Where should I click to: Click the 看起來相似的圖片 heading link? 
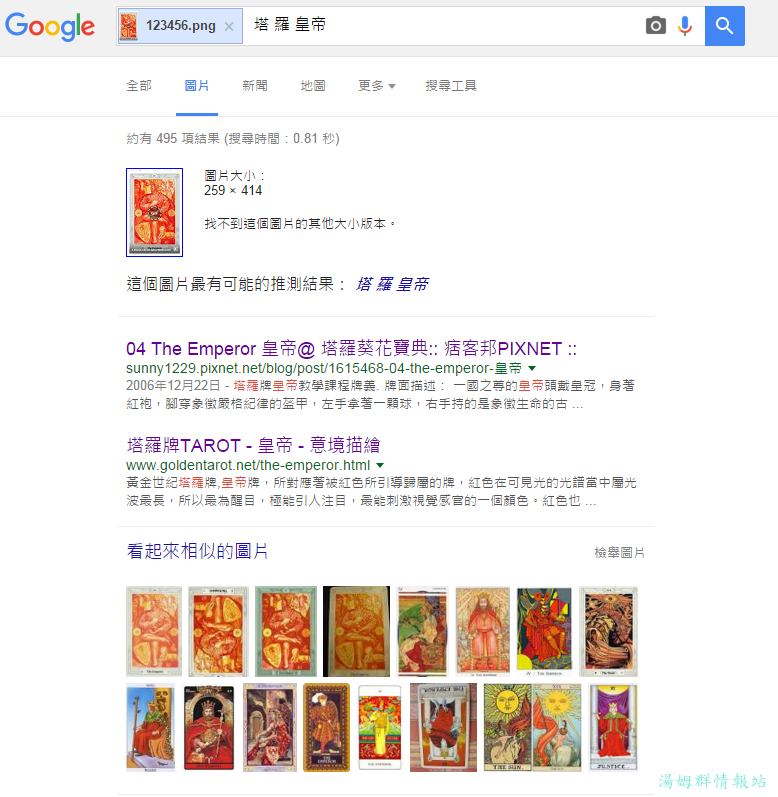(197, 551)
